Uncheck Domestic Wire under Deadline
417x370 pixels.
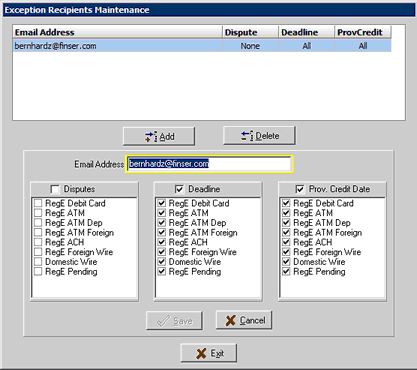click(162, 262)
